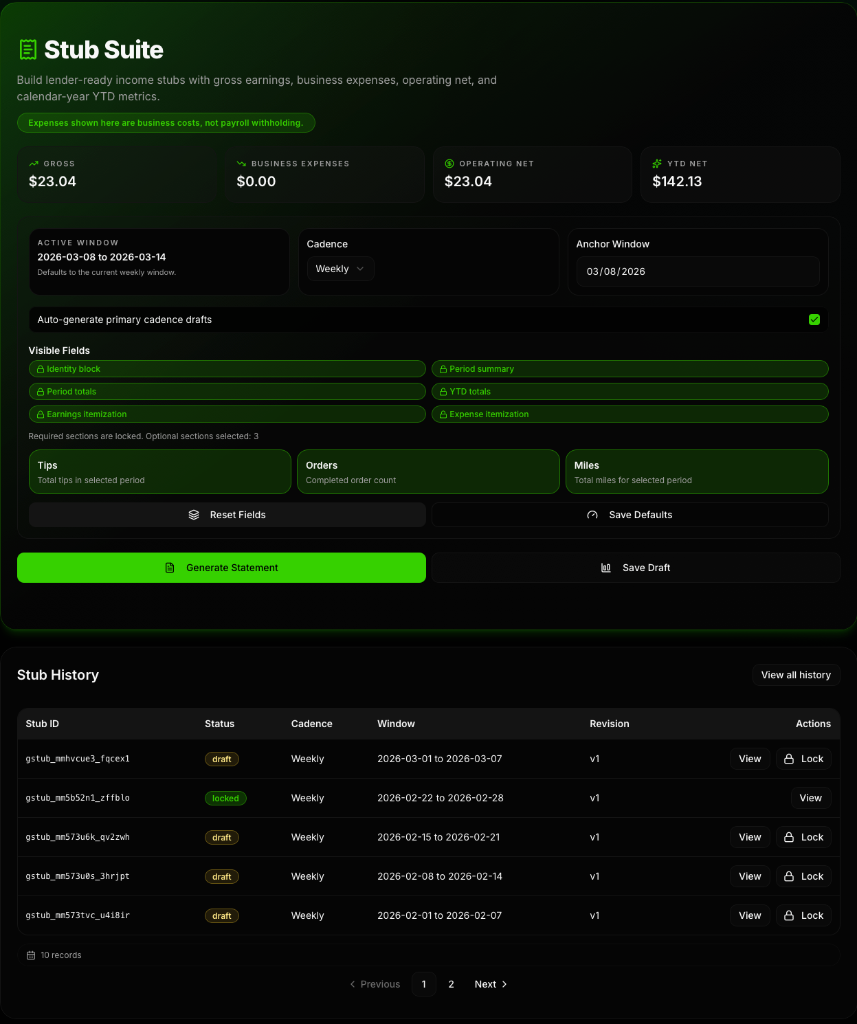
Task: Click the Operating Net circle icon
Action: pyautogui.click(x=449, y=163)
